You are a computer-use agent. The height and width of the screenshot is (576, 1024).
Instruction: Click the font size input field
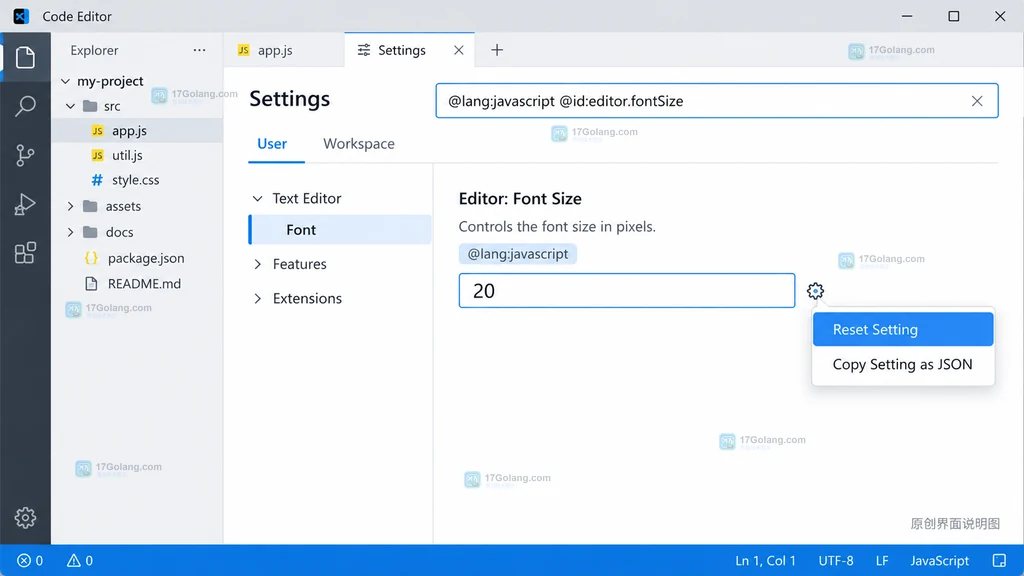click(x=627, y=291)
